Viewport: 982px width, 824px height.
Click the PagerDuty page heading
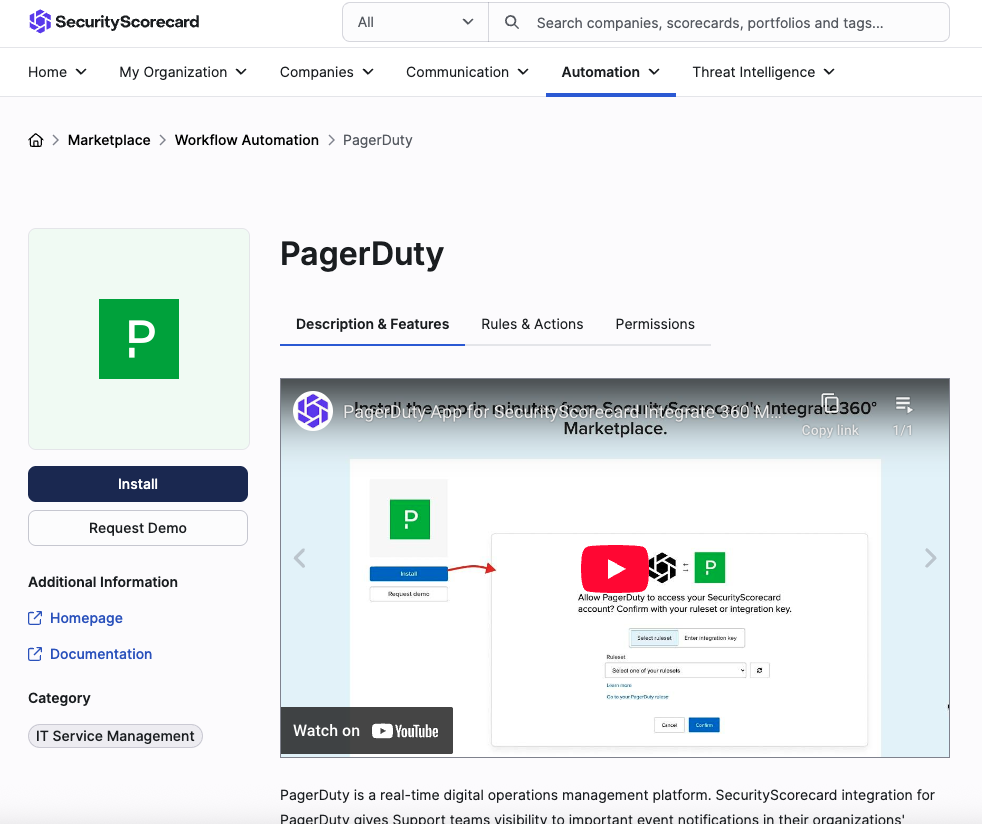(x=362, y=254)
